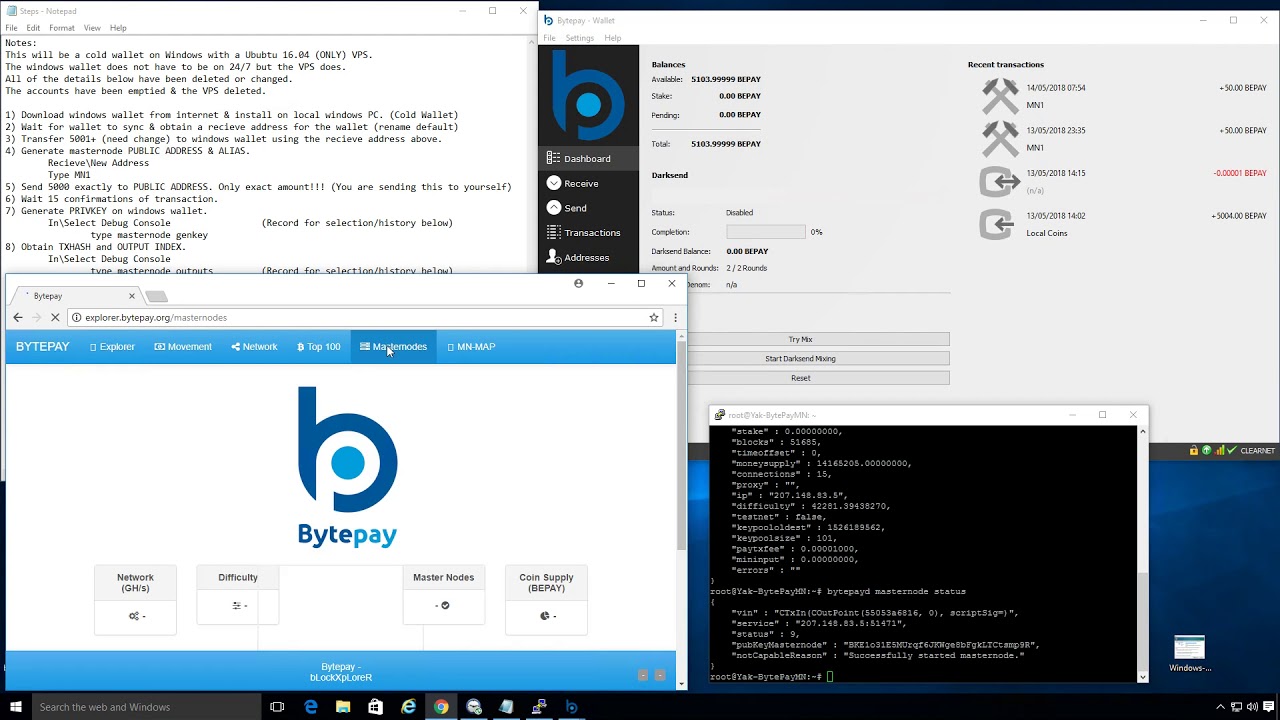Open Task View on taskbar

[277, 707]
